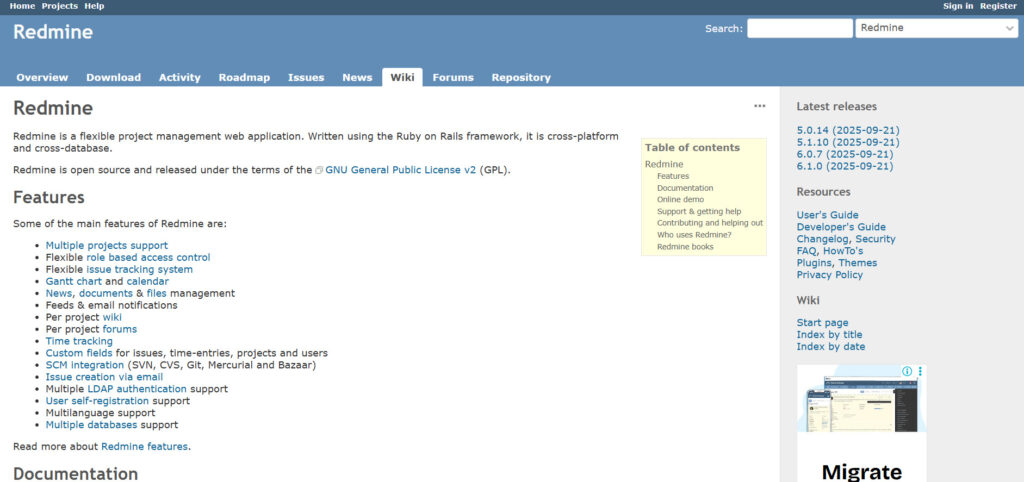
Task: Click Home in the top menu
Action: point(22,6)
